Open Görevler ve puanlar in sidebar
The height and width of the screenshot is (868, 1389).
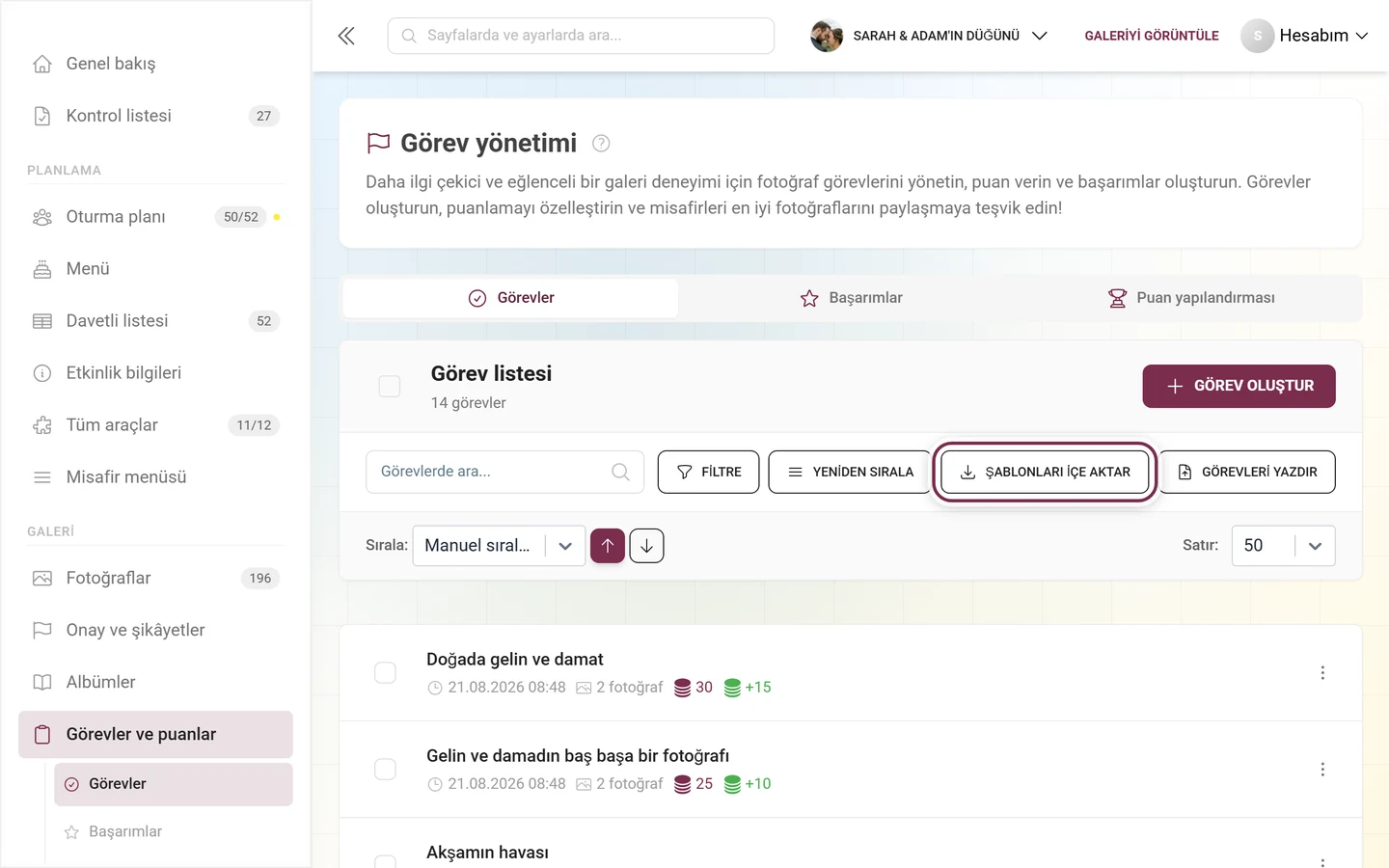pos(155,735)
